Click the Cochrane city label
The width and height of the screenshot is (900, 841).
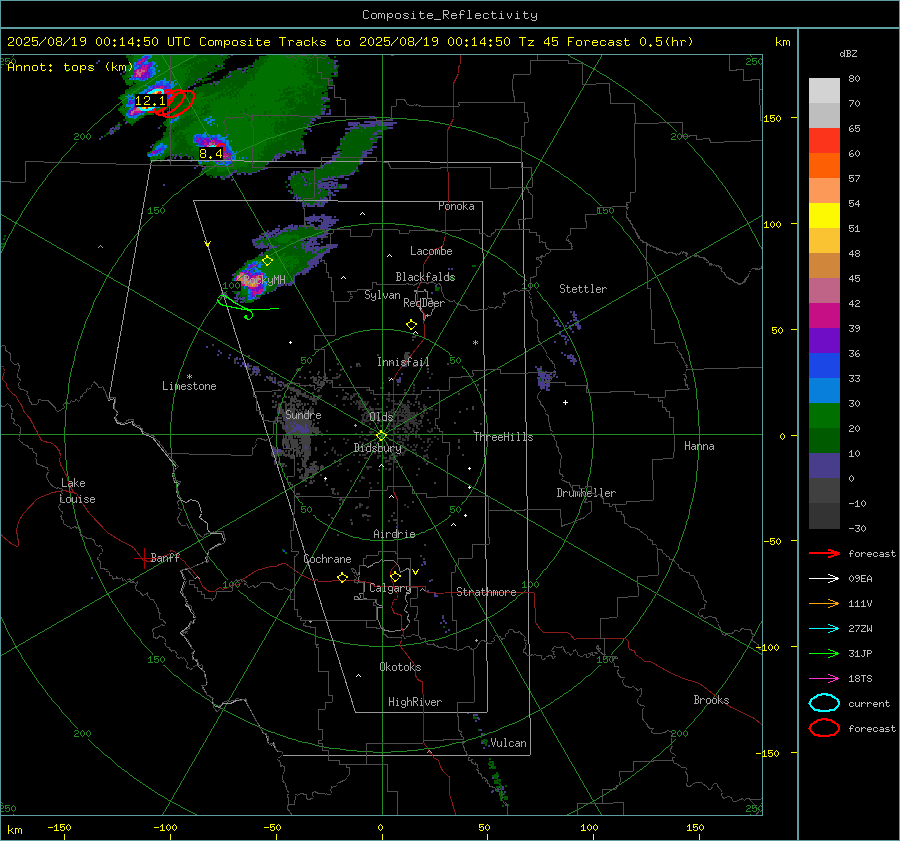(327, 559)
